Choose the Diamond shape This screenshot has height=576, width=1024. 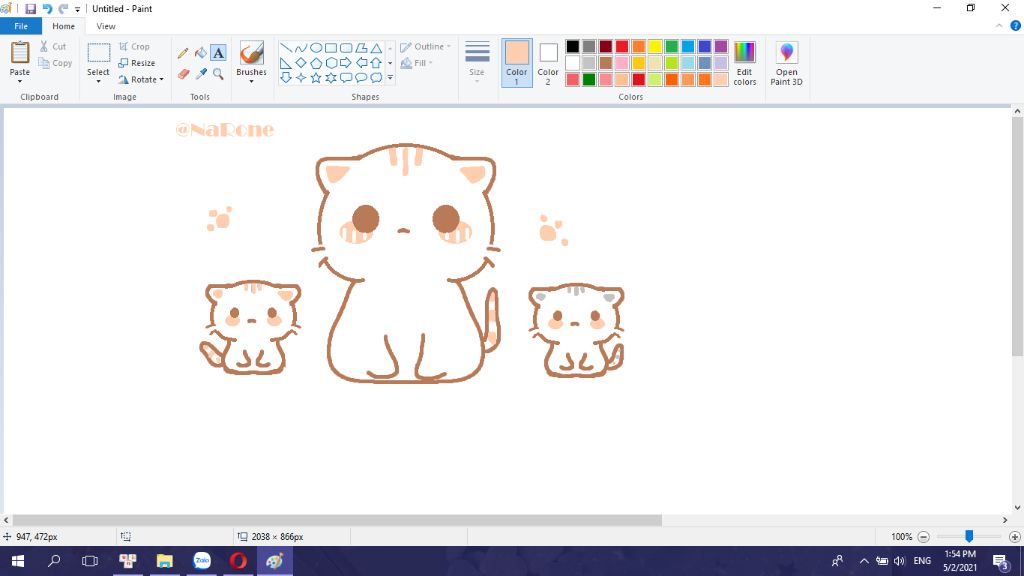coord(300,63)
